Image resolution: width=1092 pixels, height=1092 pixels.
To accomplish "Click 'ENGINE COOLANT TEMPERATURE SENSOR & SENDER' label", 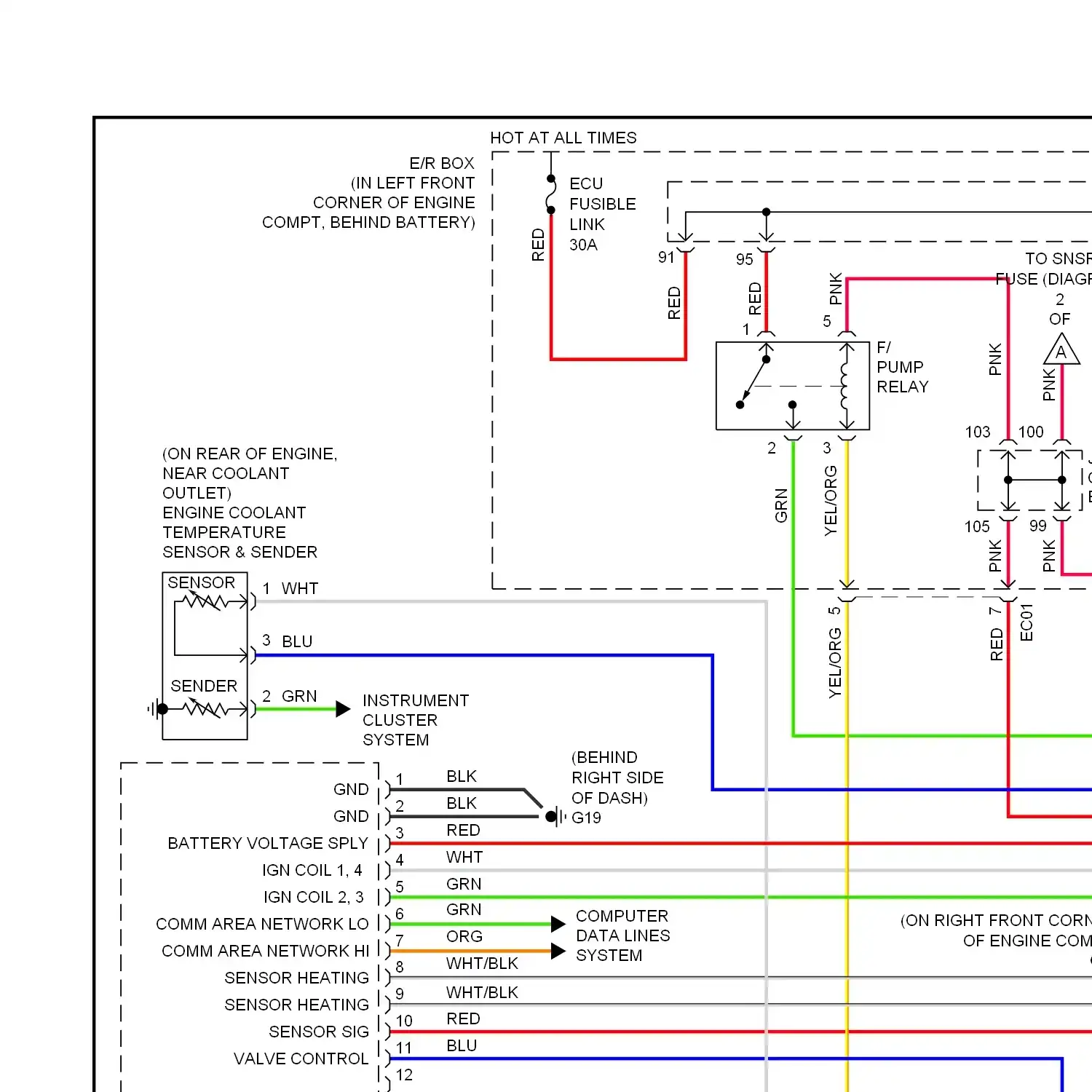I will pos(240,532).
